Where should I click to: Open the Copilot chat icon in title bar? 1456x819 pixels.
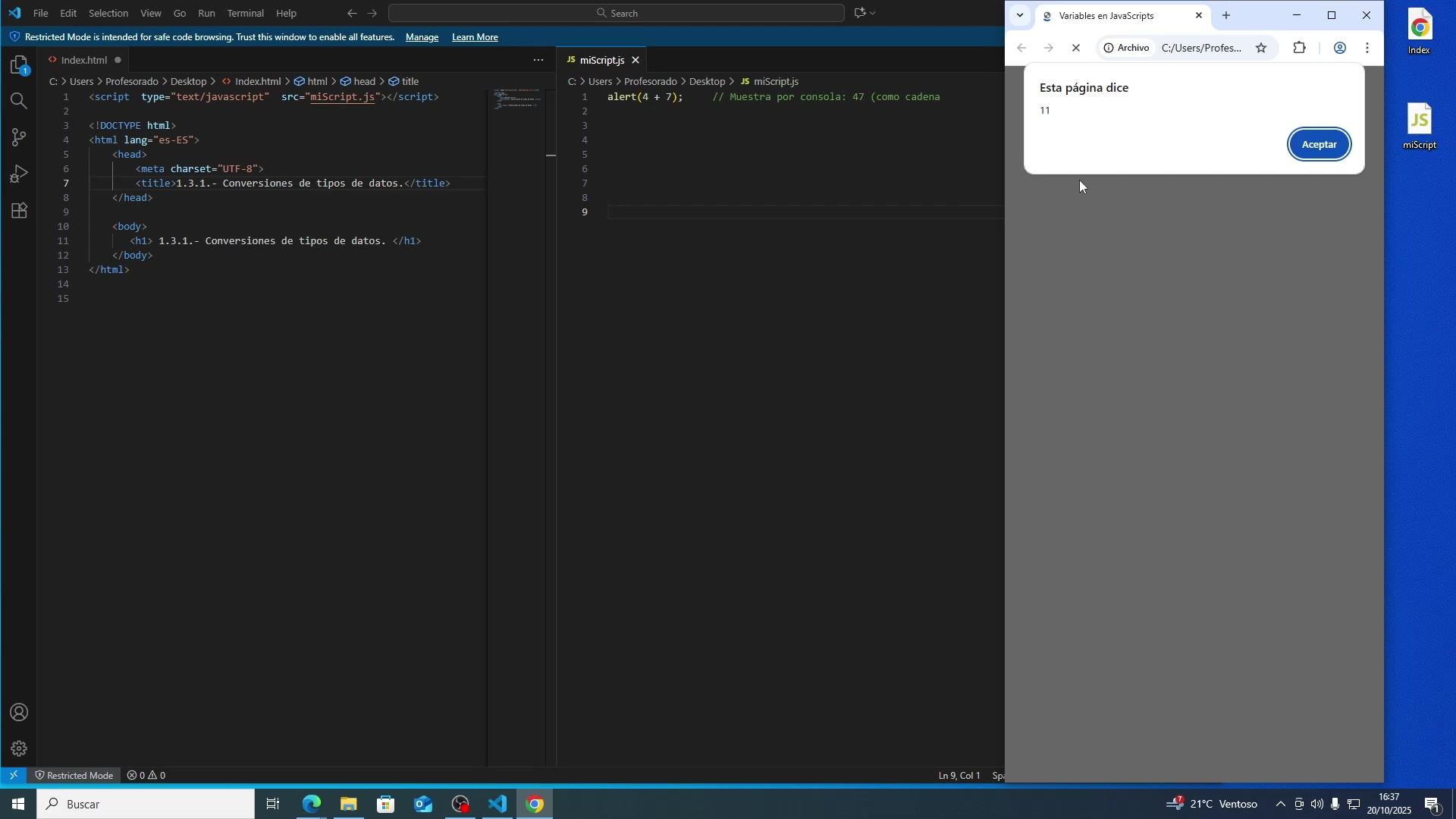click(860, 13)
